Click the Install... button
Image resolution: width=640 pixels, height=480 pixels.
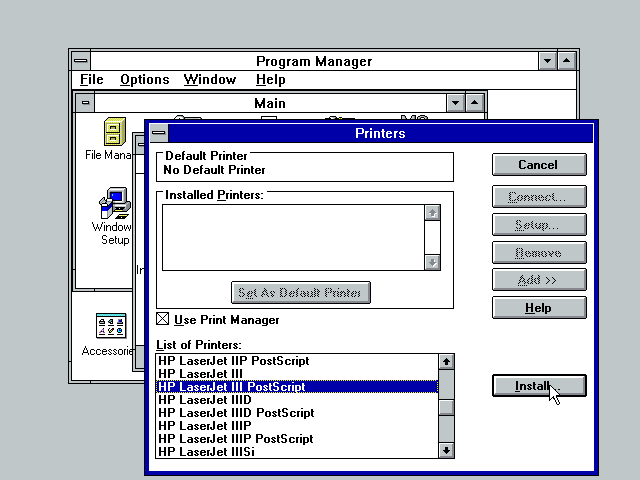tap(539, 385)
